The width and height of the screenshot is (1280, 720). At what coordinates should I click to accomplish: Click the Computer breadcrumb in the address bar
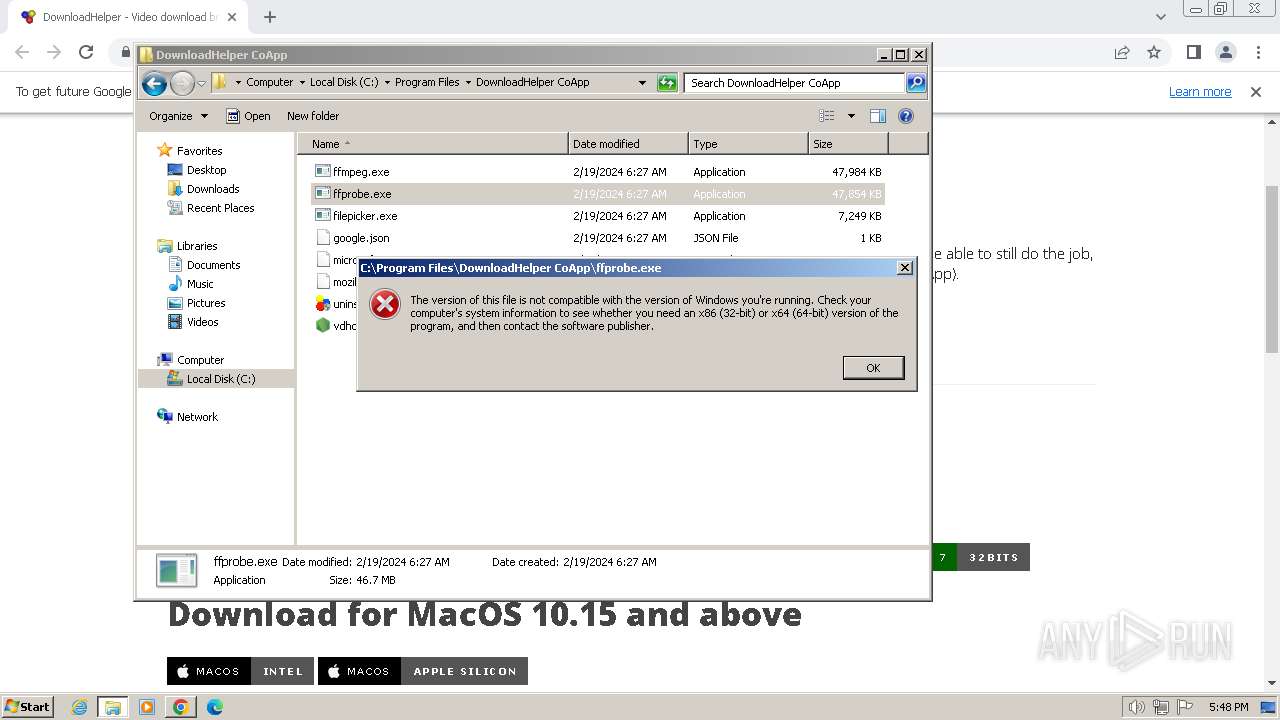pos(269,83)
